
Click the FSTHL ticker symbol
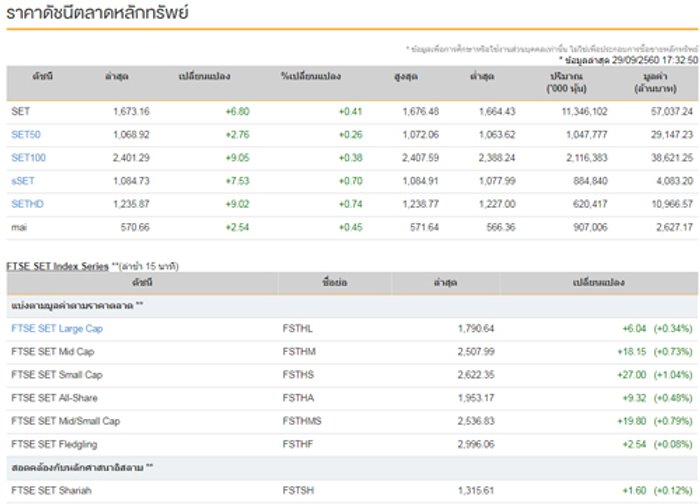click(x=297, y=329)
